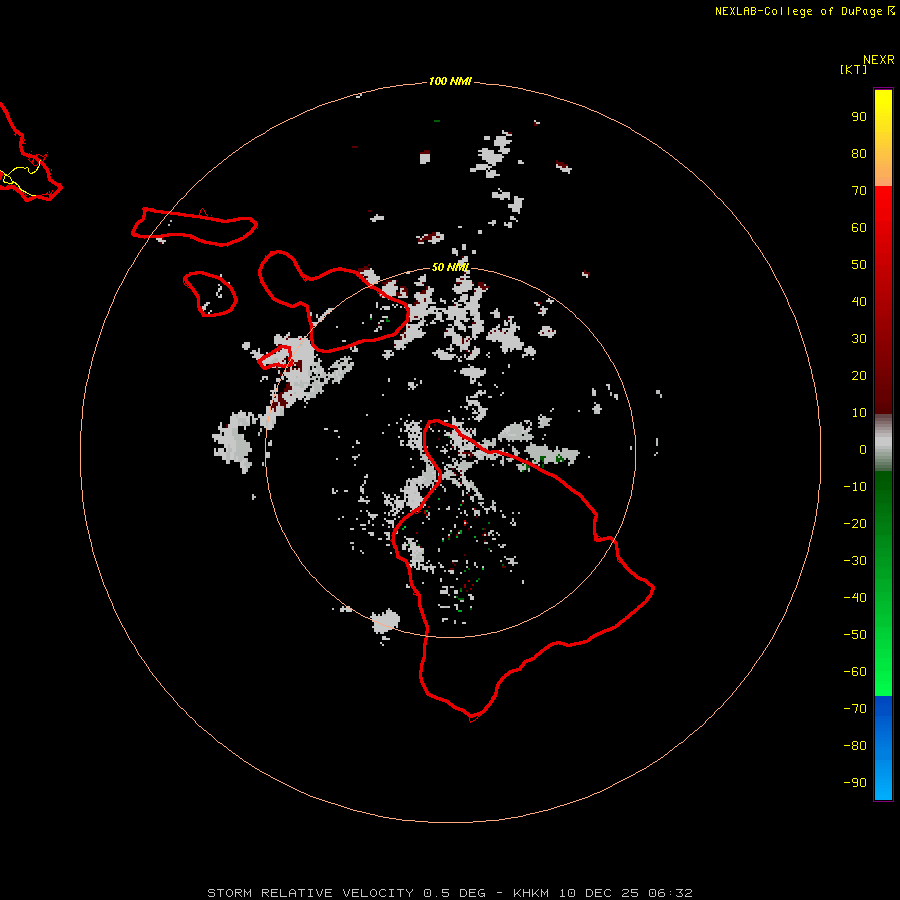Click the 10 DEC 25 date in caption
This screenshot has height=900, width=900.
coord(600,893)
